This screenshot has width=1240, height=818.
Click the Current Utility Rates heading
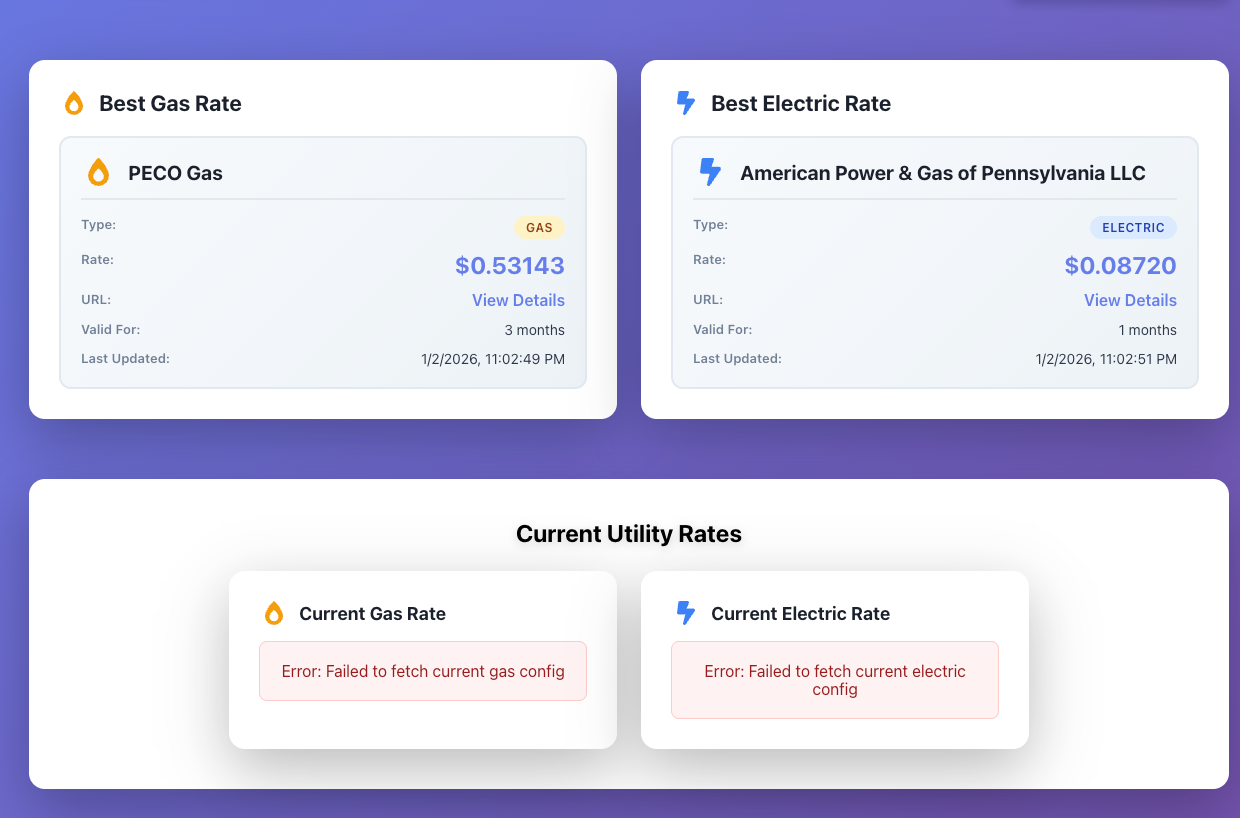629,534
